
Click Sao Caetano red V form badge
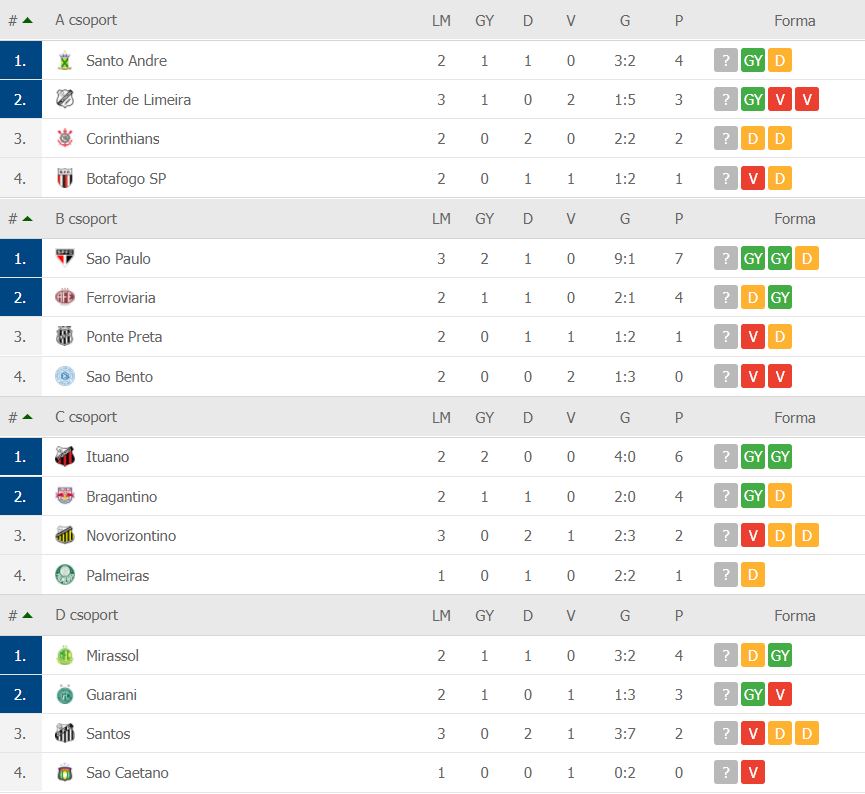click(x=753, y=773)
